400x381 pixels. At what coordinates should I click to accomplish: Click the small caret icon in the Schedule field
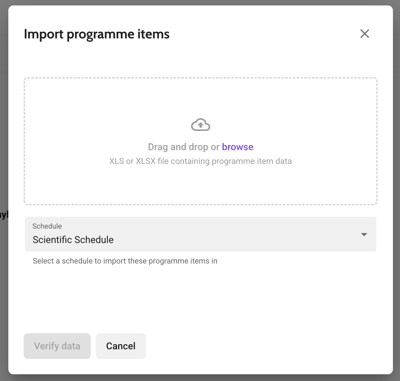(364, 235)
